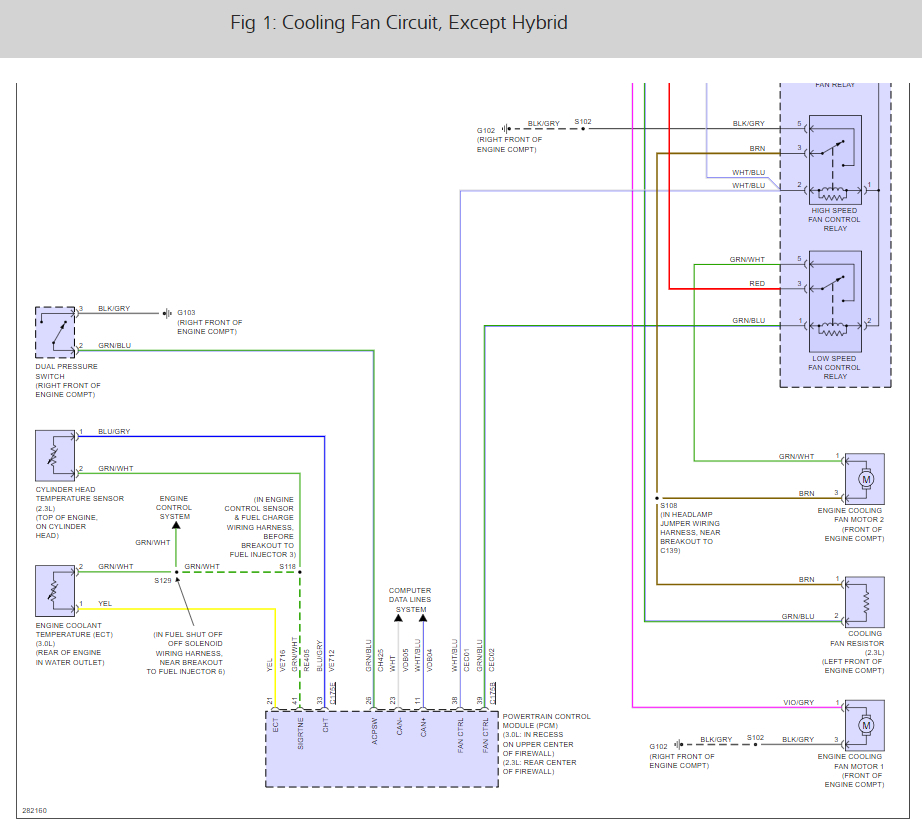Click 'GRN/BLU' label at Cooling Fan Resistor pin 2
Image resolution: width=922 pixels, height=835 pixels.
pos(798,616)
